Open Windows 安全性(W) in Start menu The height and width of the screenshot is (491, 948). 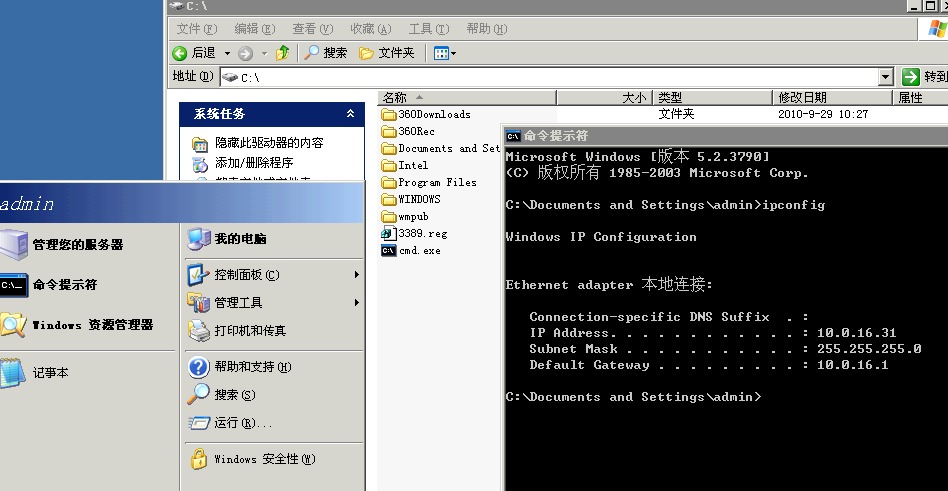pyautogui.click(x=252, y=459)
